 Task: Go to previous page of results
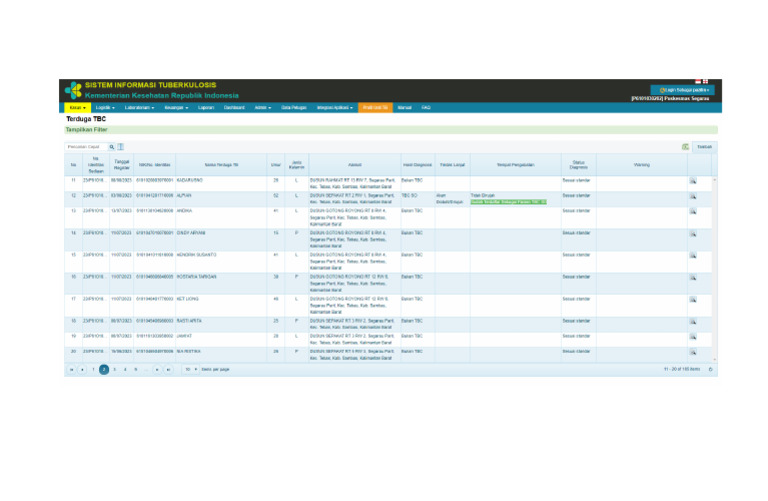pos(82,370)
